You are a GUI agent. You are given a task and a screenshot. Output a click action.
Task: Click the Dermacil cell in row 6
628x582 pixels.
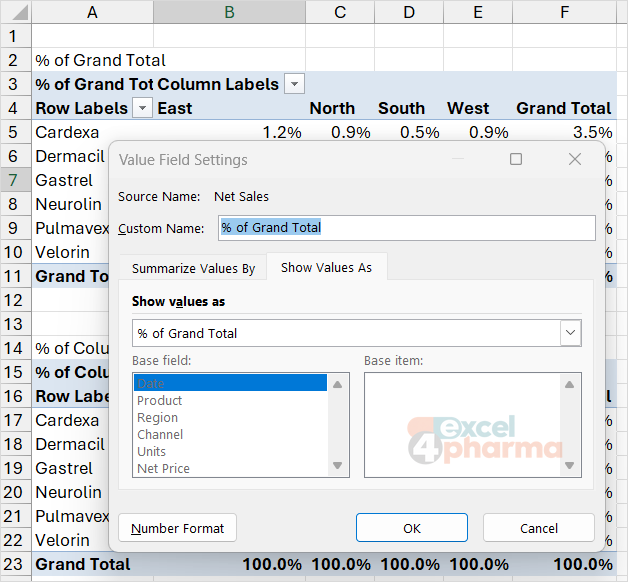click(70, 156)
